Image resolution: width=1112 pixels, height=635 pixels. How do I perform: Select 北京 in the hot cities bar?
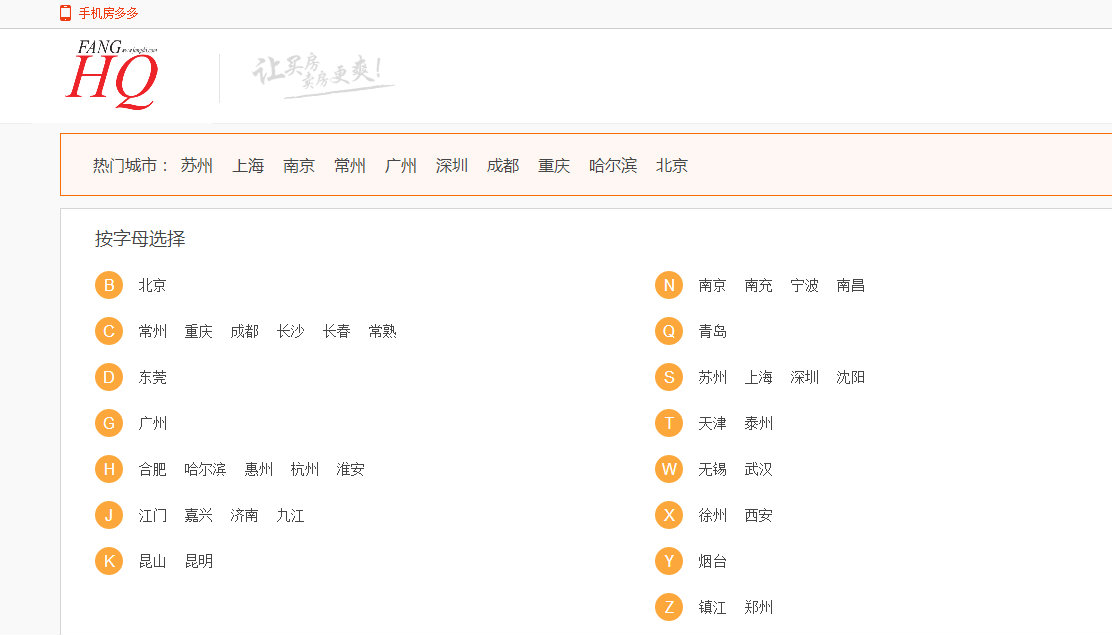(672, 166)
